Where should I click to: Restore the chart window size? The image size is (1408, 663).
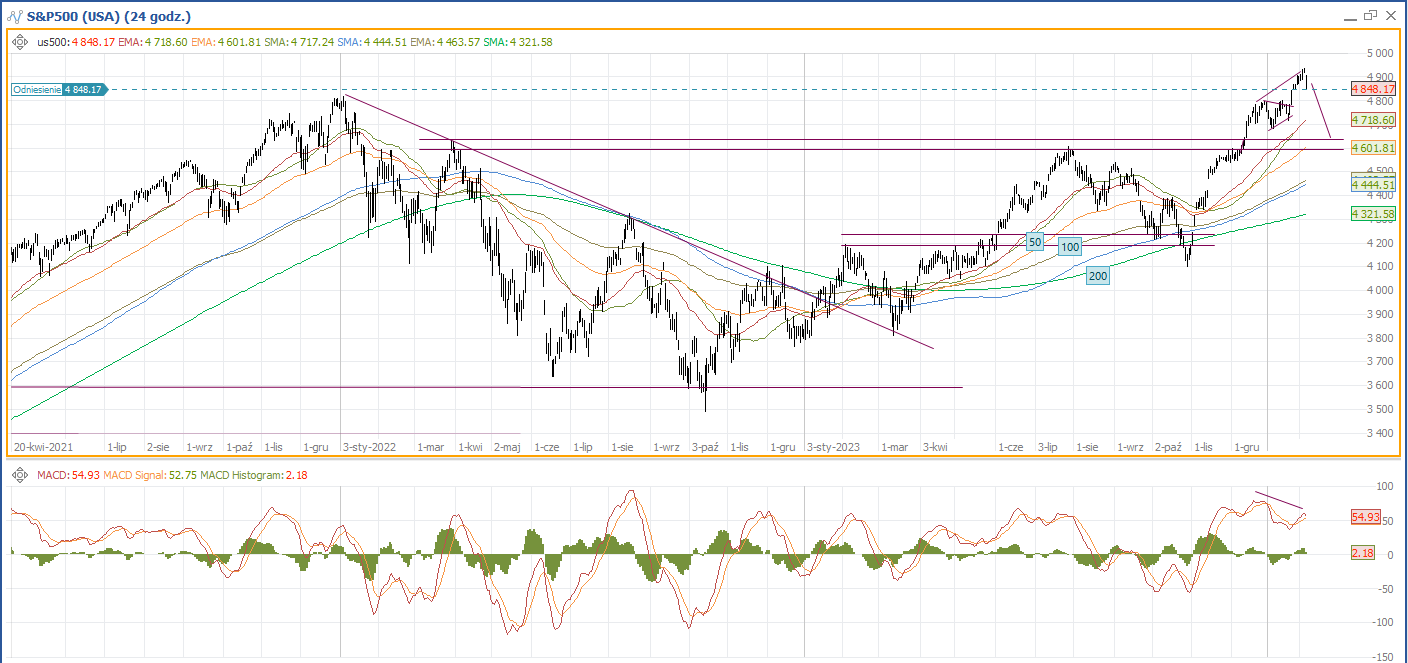pyautogui.click(x=1369, y=16)
